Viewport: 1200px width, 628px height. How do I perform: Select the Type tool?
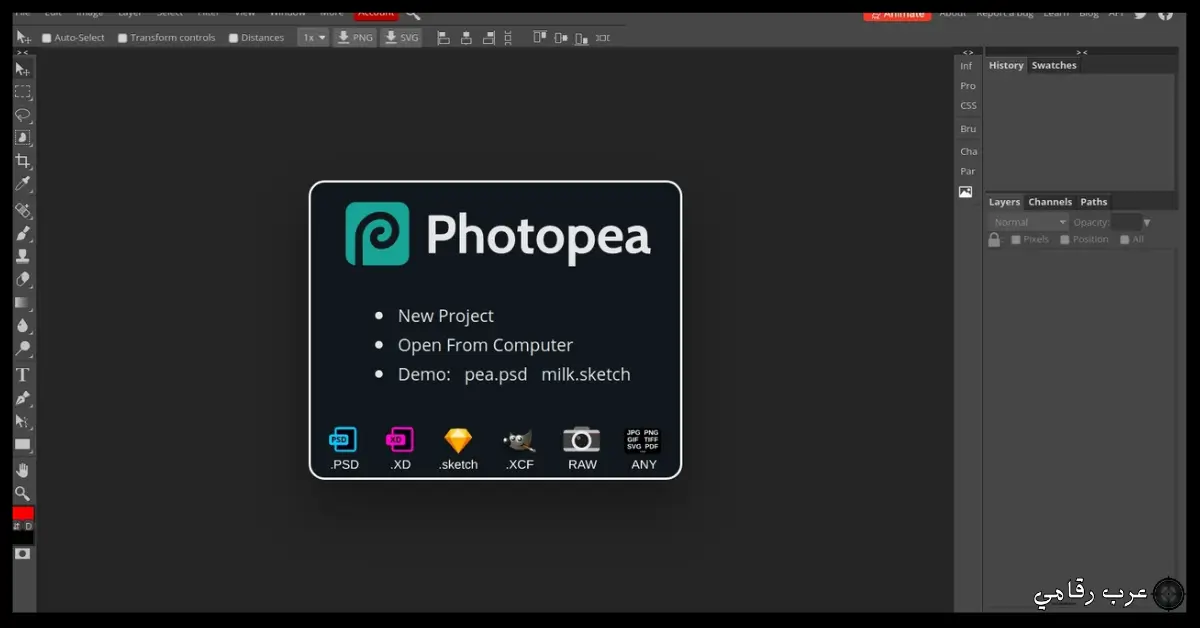[x=23, y=374]
